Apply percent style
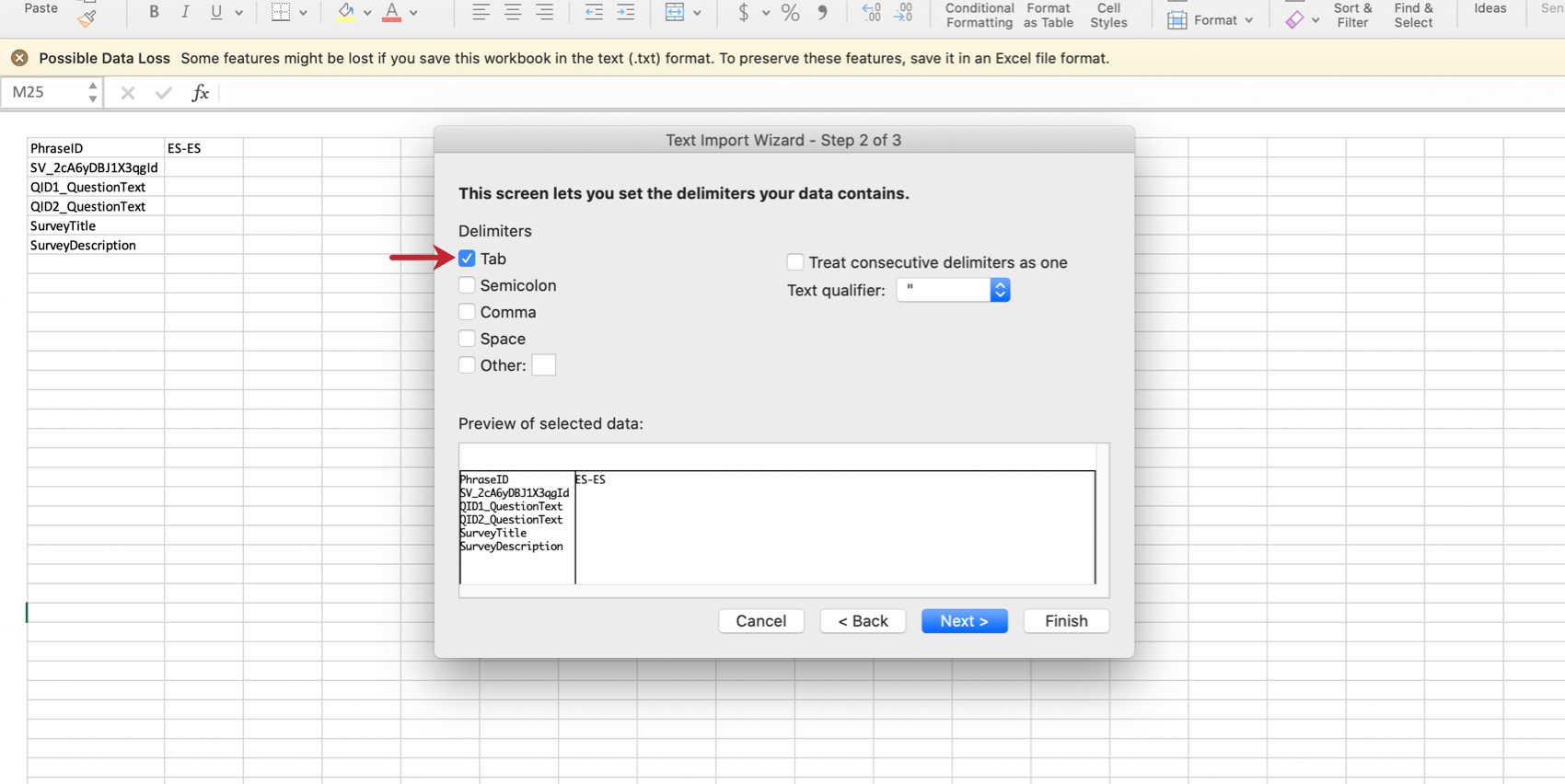 tap(790, 12)
